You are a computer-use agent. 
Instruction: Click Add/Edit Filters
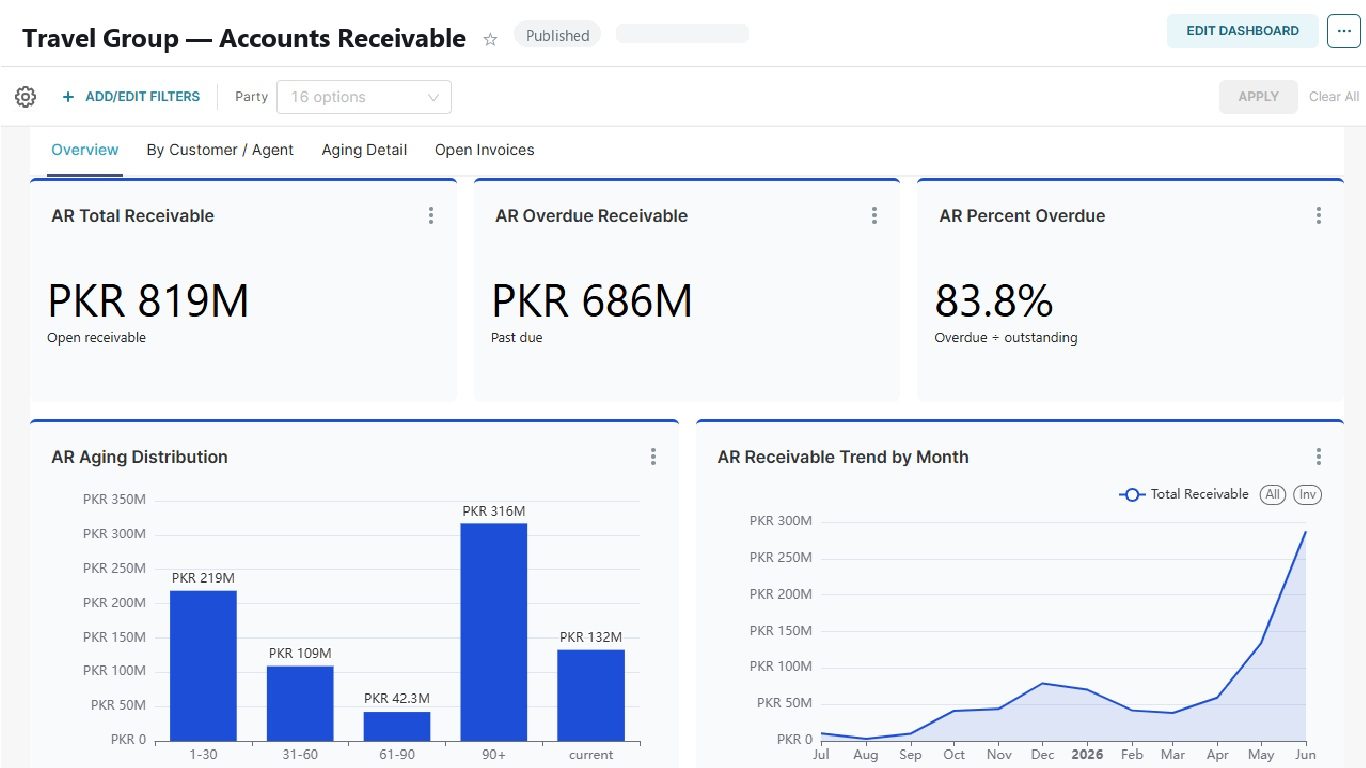point(131,97)
